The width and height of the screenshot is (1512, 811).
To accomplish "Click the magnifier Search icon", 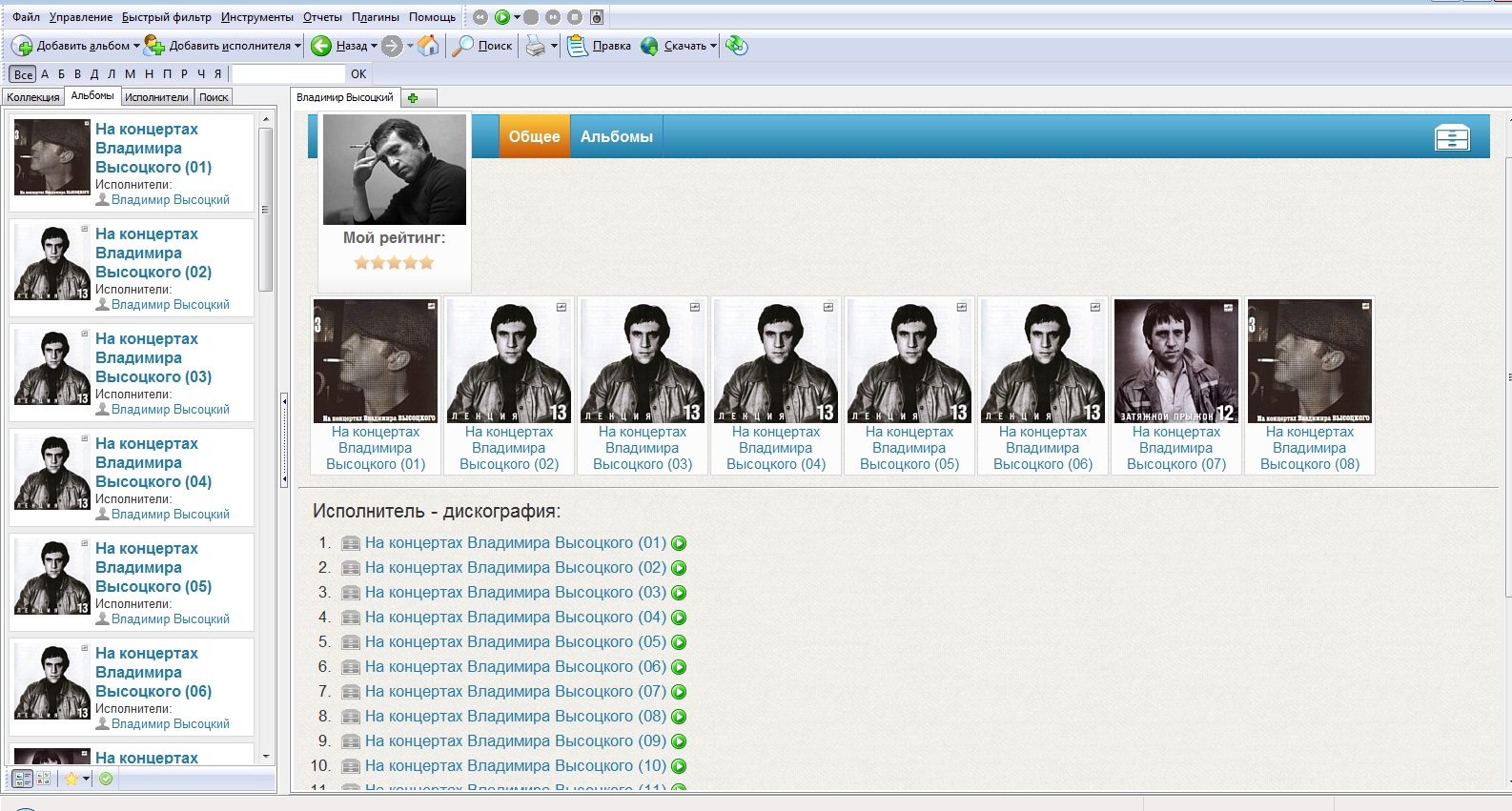I will click(x=462, y=46).
